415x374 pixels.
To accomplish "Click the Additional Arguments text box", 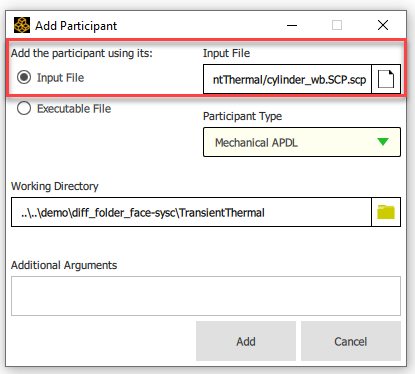I will pyautogui.click(x=206, y=296).
